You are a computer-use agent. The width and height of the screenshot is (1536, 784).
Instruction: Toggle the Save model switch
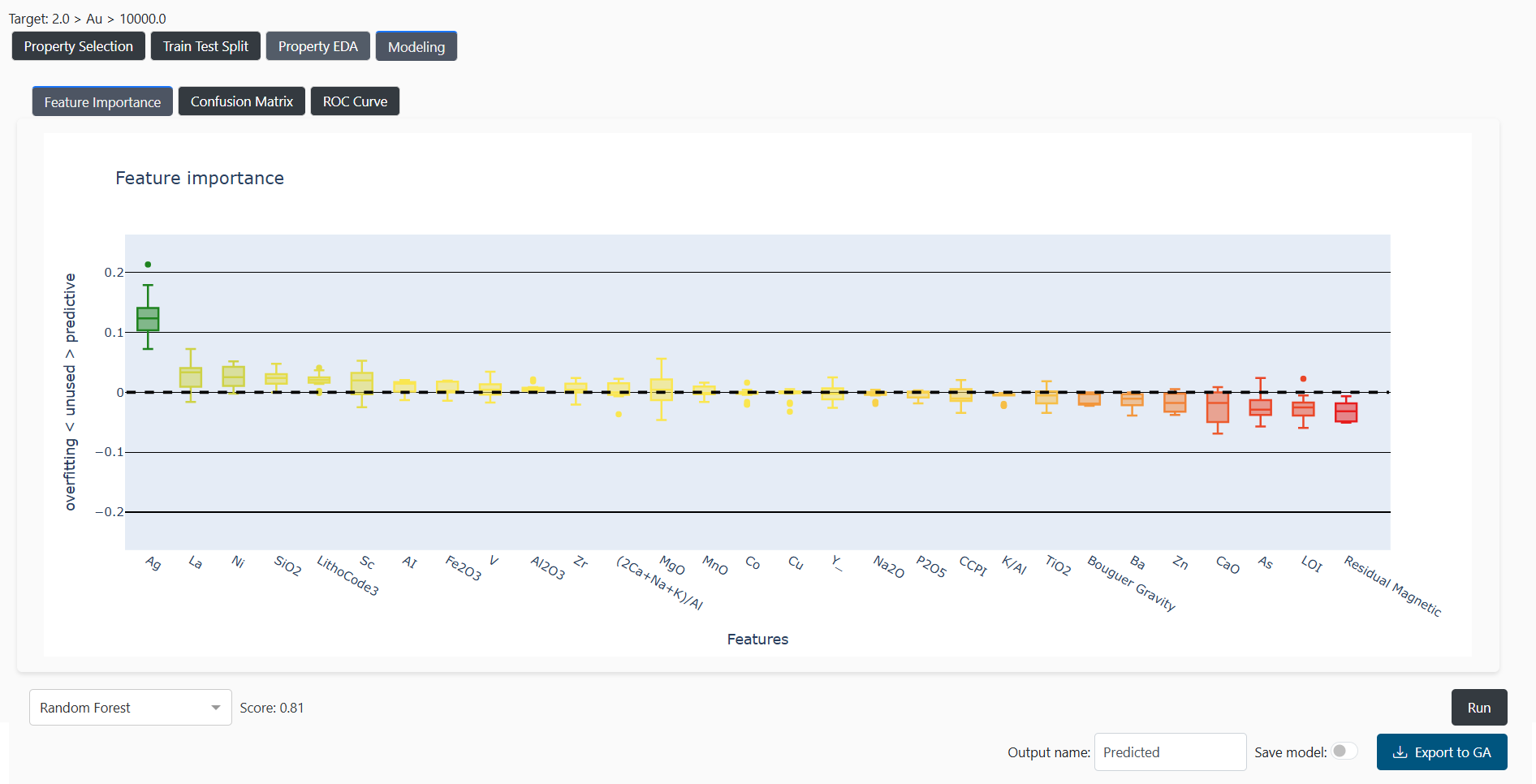[1344, 752]
